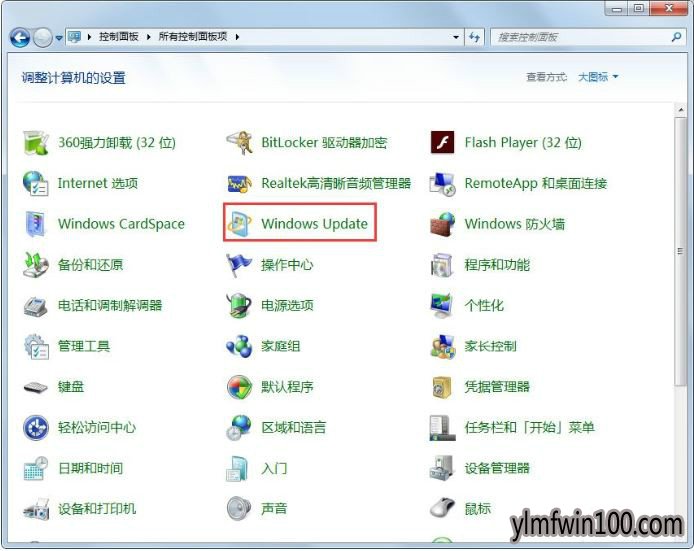Image resolution: width=694 pixels, height=551 pixels.
Task: Expand the arrow before 控制面板 breadcrumb
Action: pyautogui.click(x=89, y=37)
